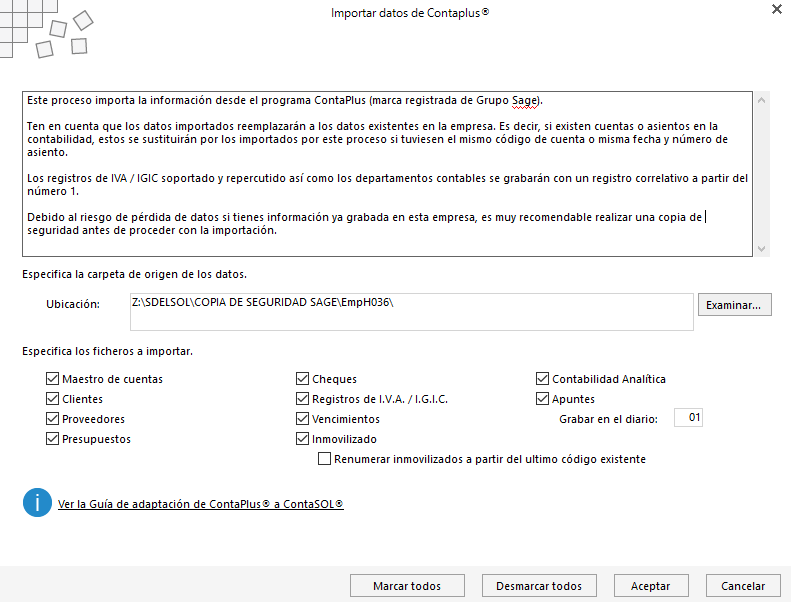Image resolution: width=791 pixels, height=602 pixels.
Task: Click into the Ubicación path field
Action: pos(412,312)
